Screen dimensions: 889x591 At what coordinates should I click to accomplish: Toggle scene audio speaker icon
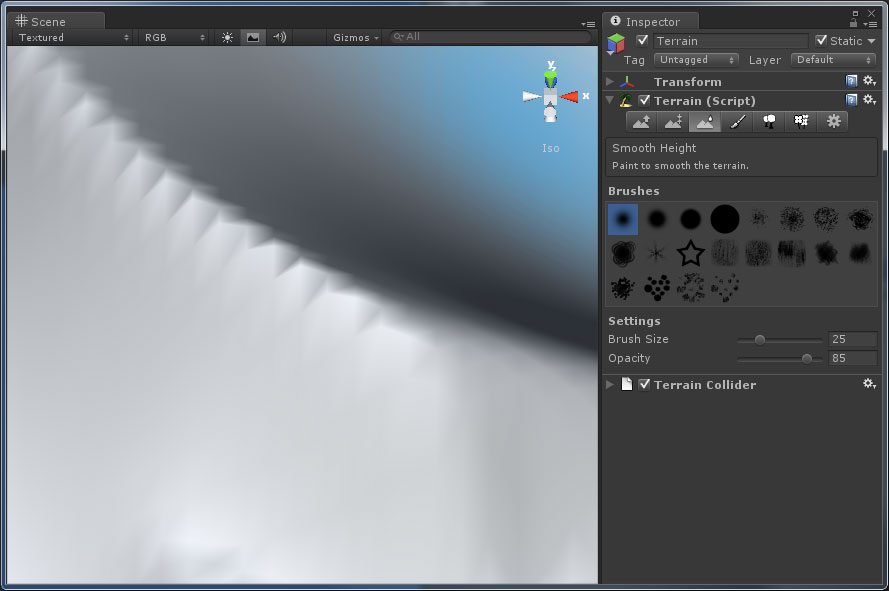280,37
